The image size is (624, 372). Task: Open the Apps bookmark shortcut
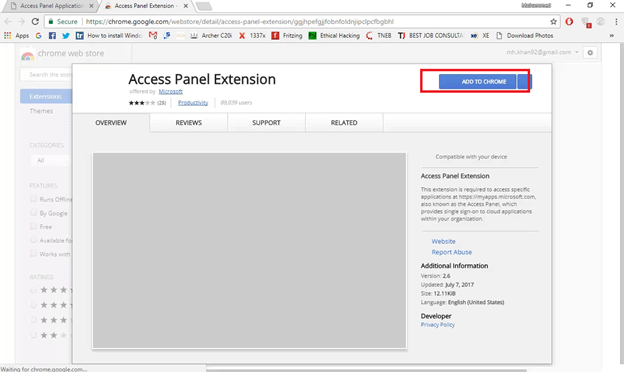(16, 35)
